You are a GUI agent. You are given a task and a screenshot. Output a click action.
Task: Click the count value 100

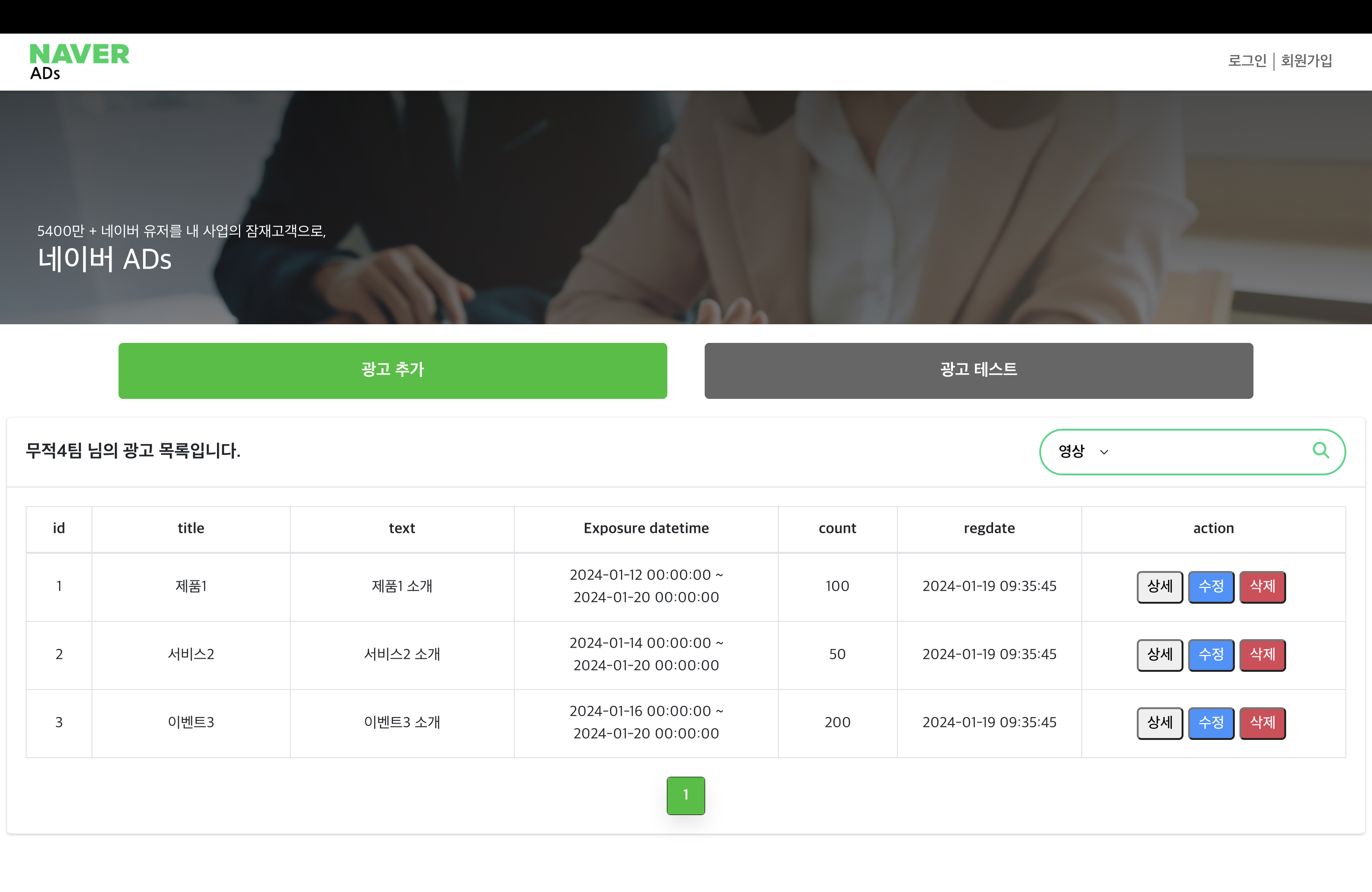click(837, 586)
